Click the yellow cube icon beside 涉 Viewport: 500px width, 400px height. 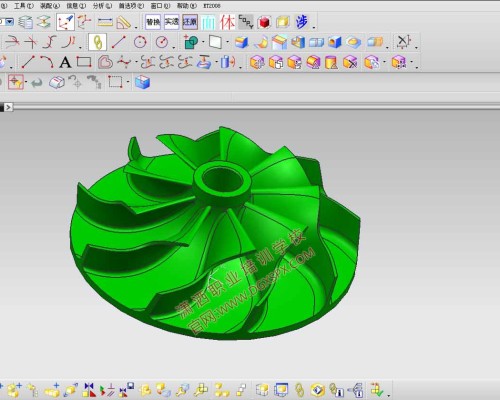point(283,22)
